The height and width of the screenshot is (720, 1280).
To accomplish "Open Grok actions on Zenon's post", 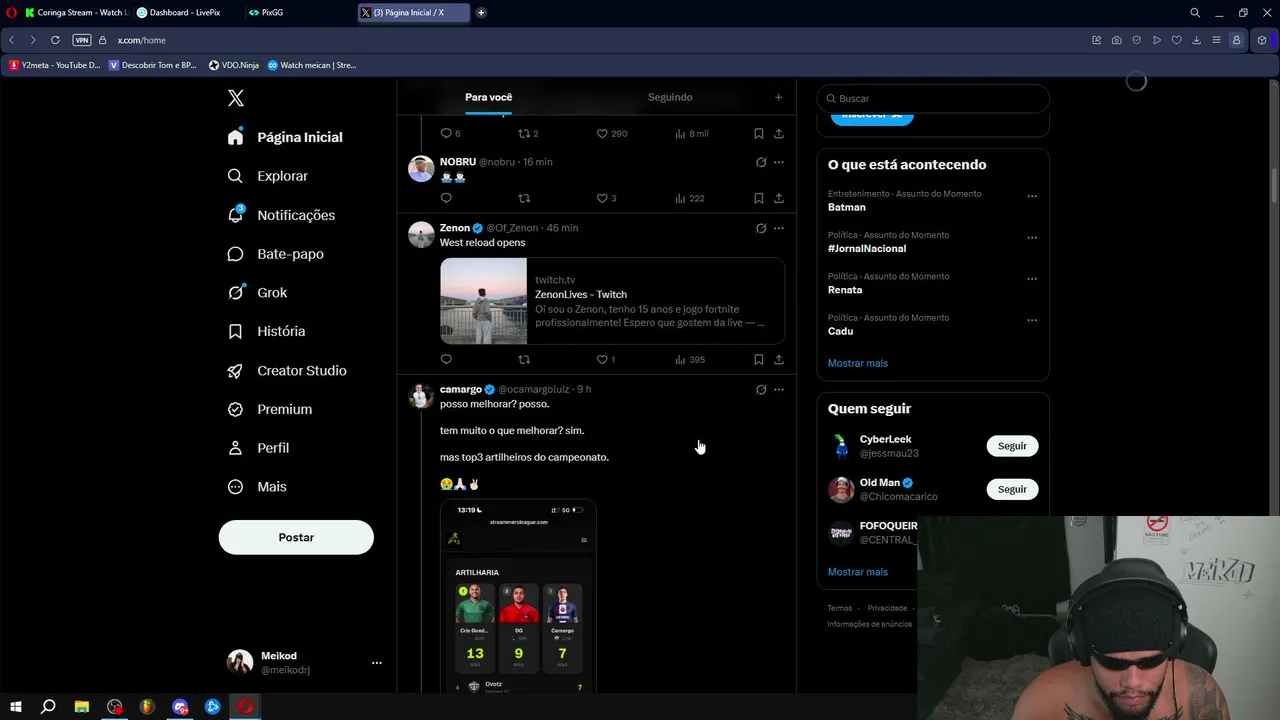I will click(761, 228).
